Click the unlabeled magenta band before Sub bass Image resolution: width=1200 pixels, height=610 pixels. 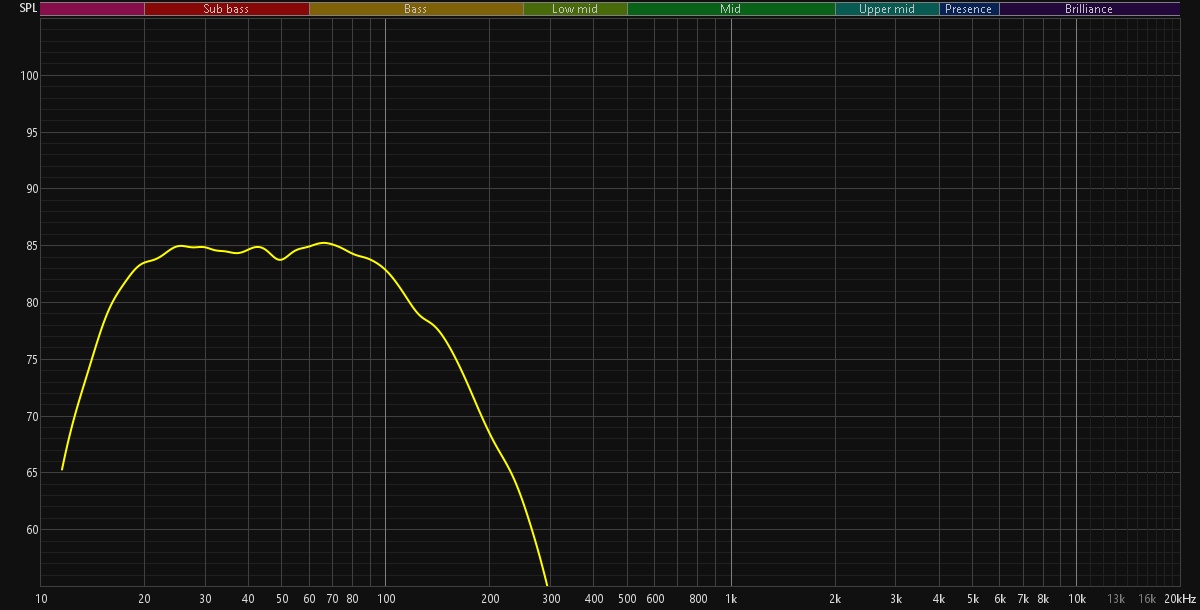pos(92,9)
